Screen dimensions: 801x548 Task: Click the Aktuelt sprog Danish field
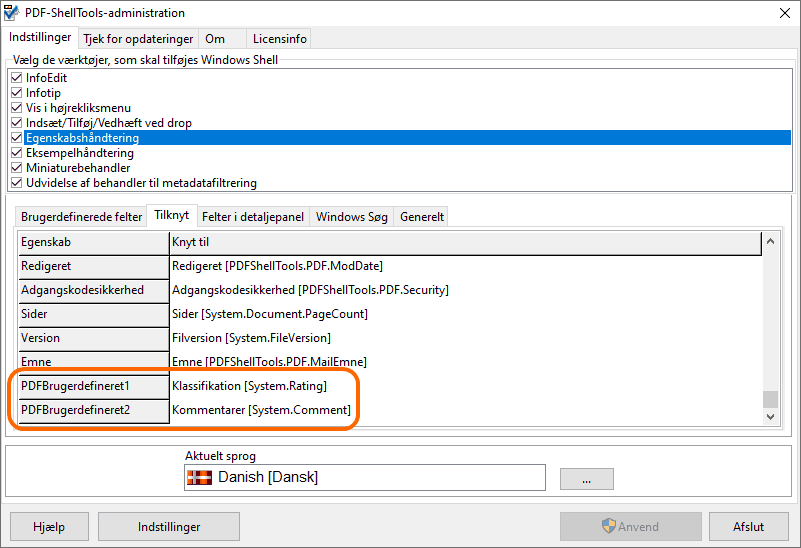click(365, 478)
